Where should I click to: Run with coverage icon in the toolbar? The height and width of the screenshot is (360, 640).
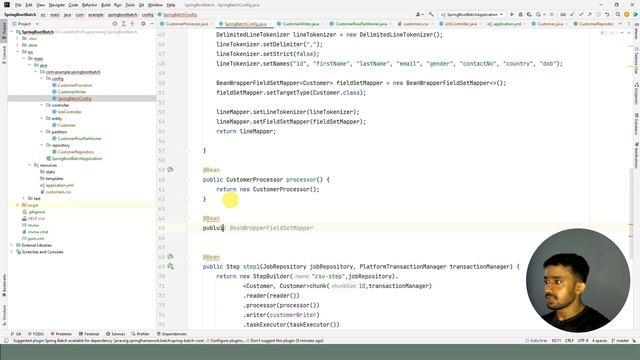point(529,14)
